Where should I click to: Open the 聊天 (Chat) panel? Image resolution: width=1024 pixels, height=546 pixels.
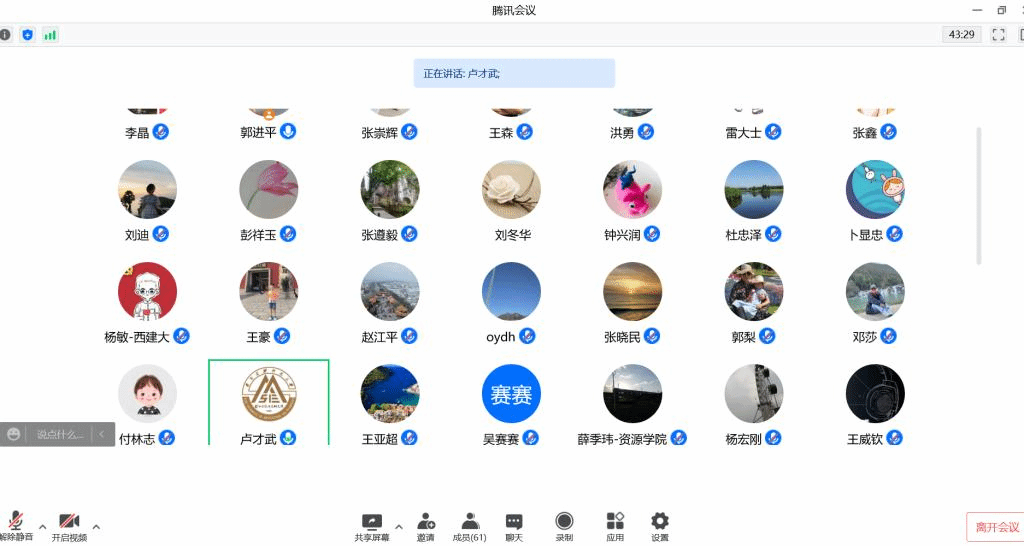coord(514,526)
